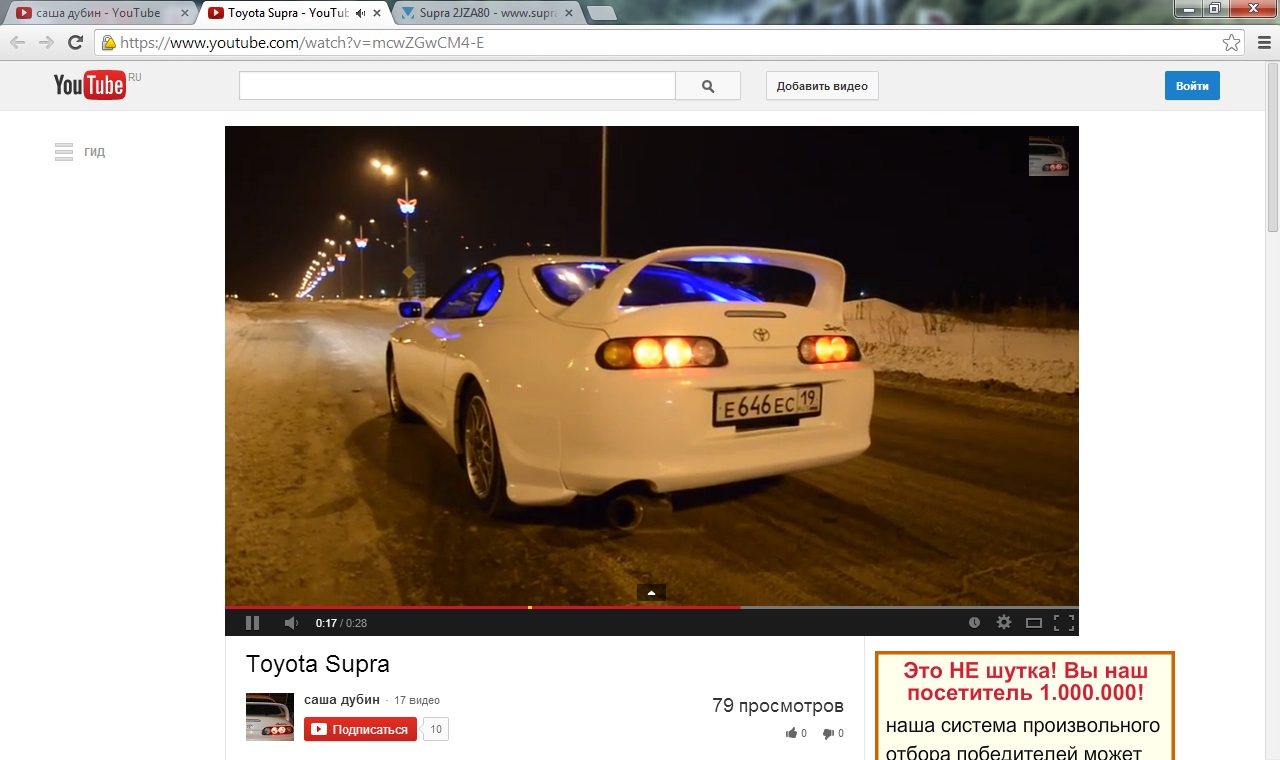Go to the YouTube home logo
Image resolution: width=1280 pixels, height=760 pixels.
pyautogui.click(x=90, y=86)
